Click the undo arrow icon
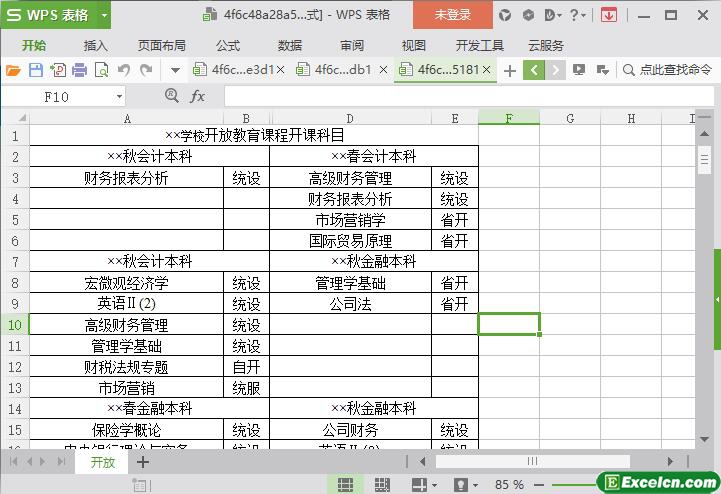The height and width of the screenshot is (494, 721). click(124, 70)
